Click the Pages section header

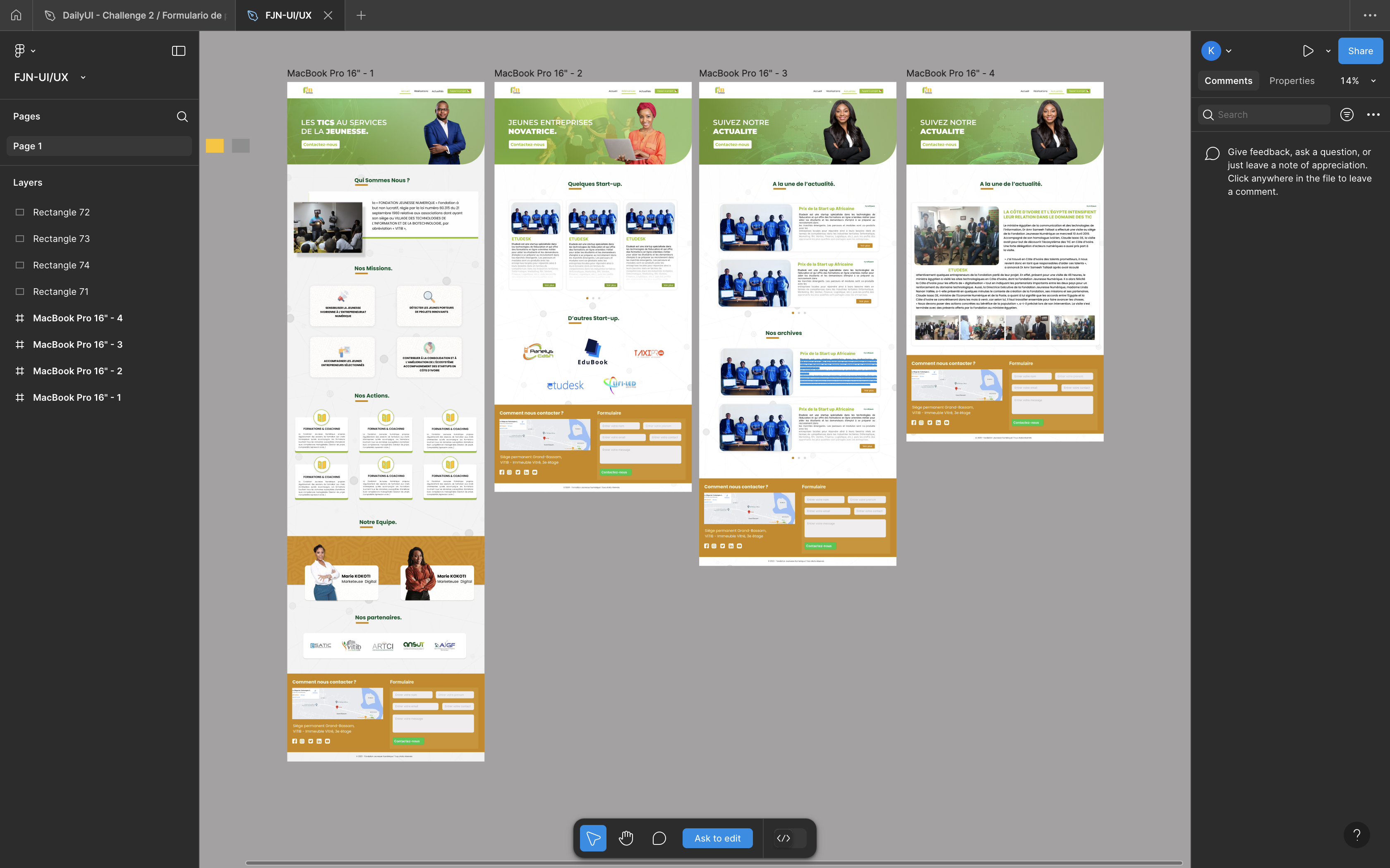click(26, 117)
